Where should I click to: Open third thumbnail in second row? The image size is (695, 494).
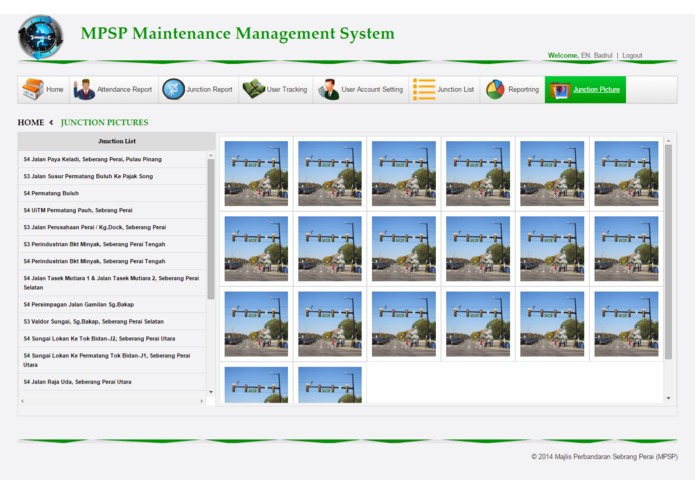[404, 249]
